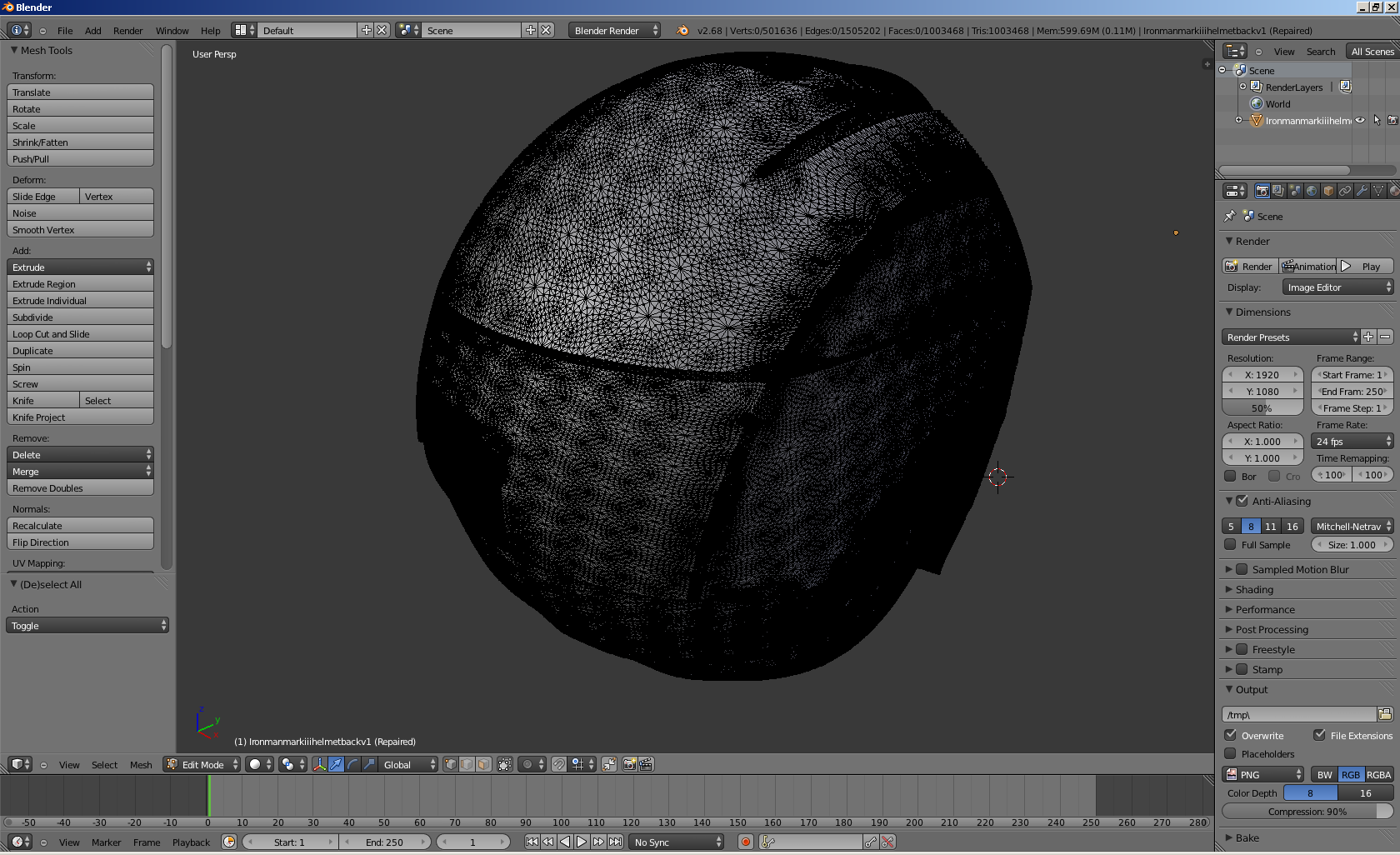Image resolution: width=1400 pixels, height=855 pixels.
Task: Toggle File Extensions checkbox
Action: pyautogui.click(x=1319, y=735)
